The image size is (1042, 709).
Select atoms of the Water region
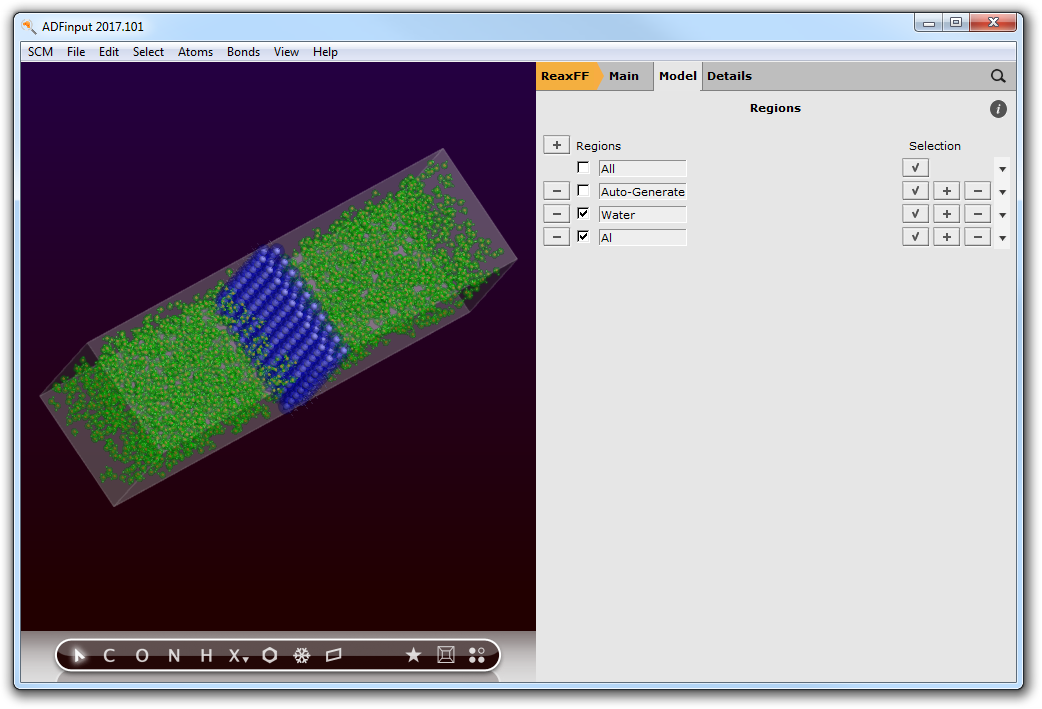coord(915,214)
